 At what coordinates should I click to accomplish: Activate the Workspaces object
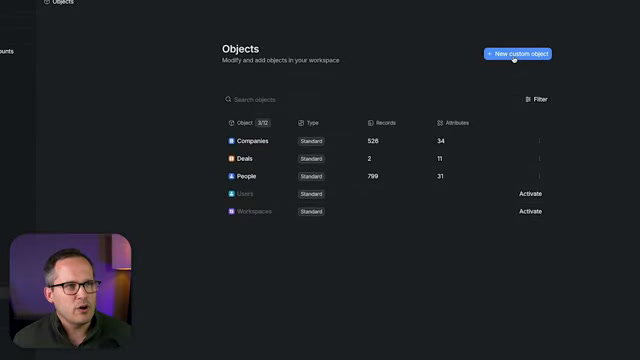(x=530, y=211)
